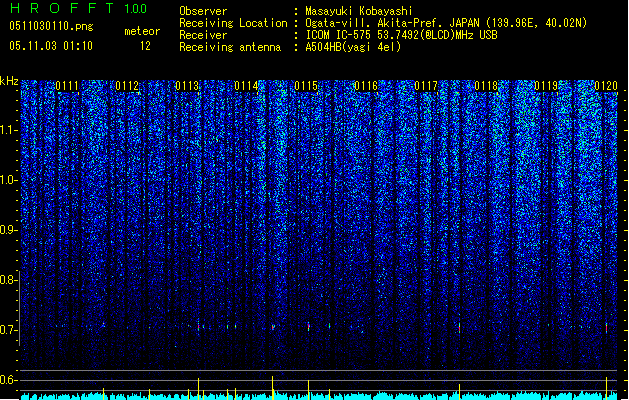Click the meteor count value 12
This screenshot has width=629, height=400.
tap(145, 46)
